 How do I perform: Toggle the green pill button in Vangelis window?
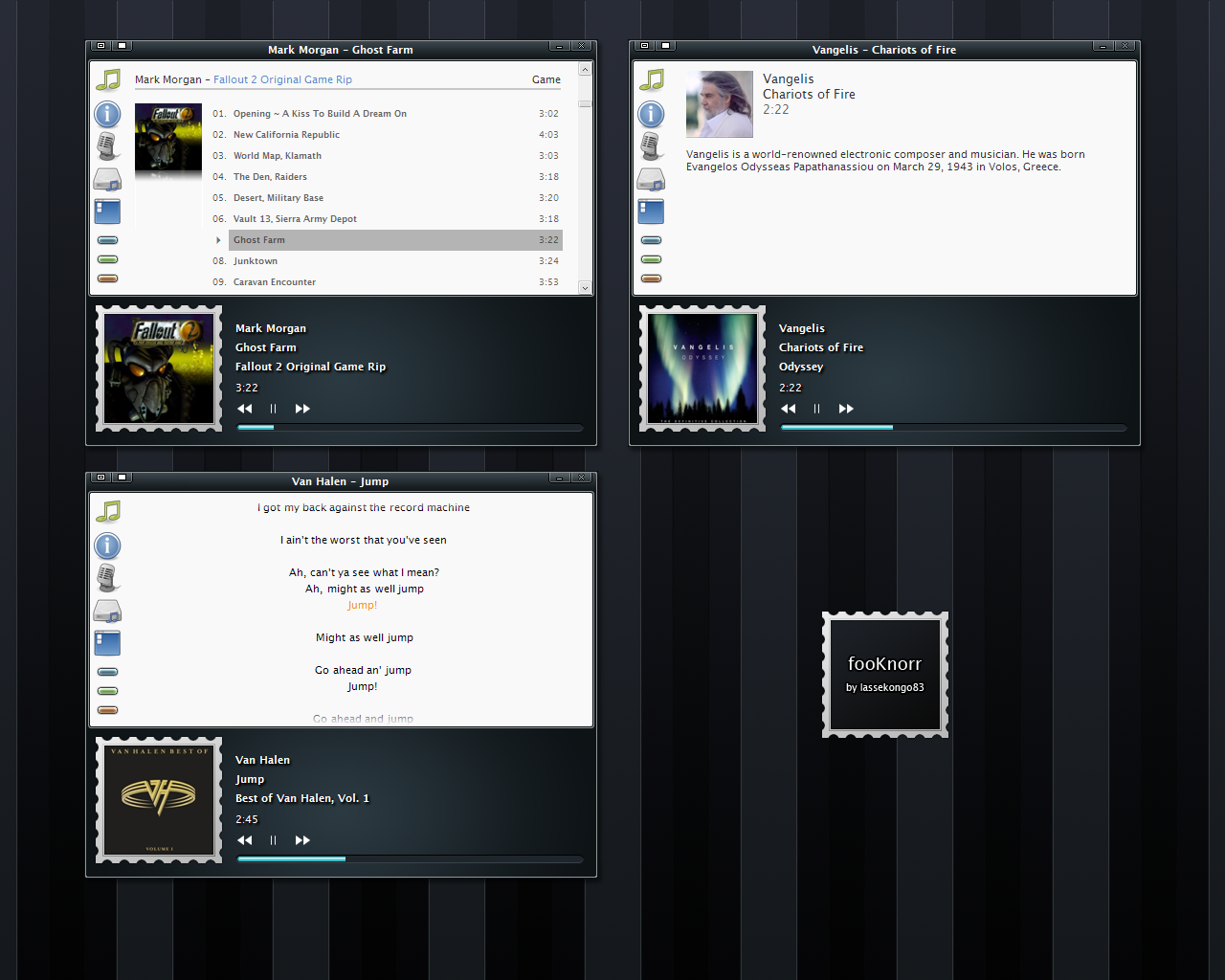click(x=651, y=259)
